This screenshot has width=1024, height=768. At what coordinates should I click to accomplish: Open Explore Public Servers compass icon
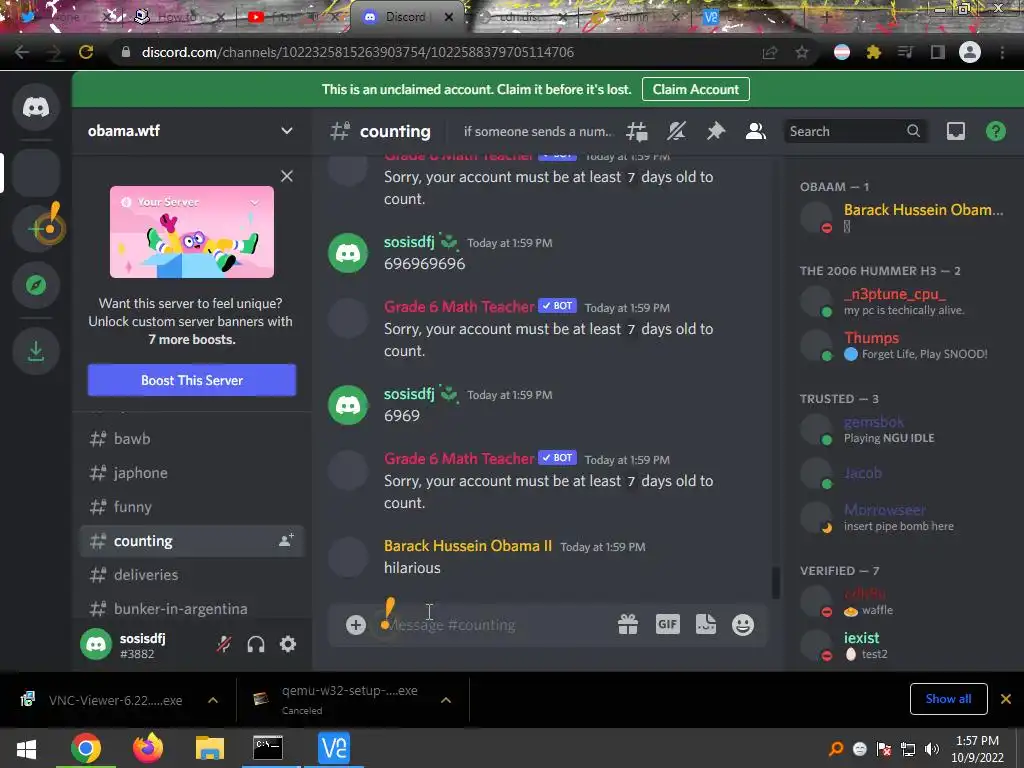[x=36, y=285]
